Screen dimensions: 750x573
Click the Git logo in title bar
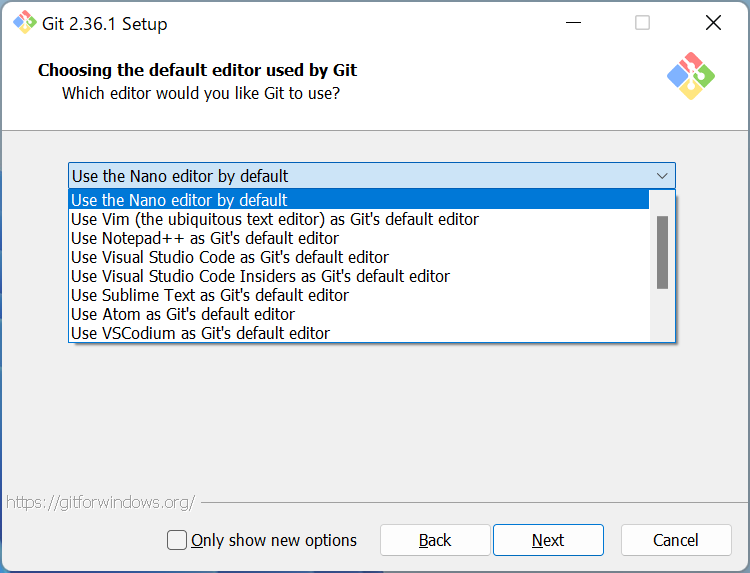tap(24, 22)
